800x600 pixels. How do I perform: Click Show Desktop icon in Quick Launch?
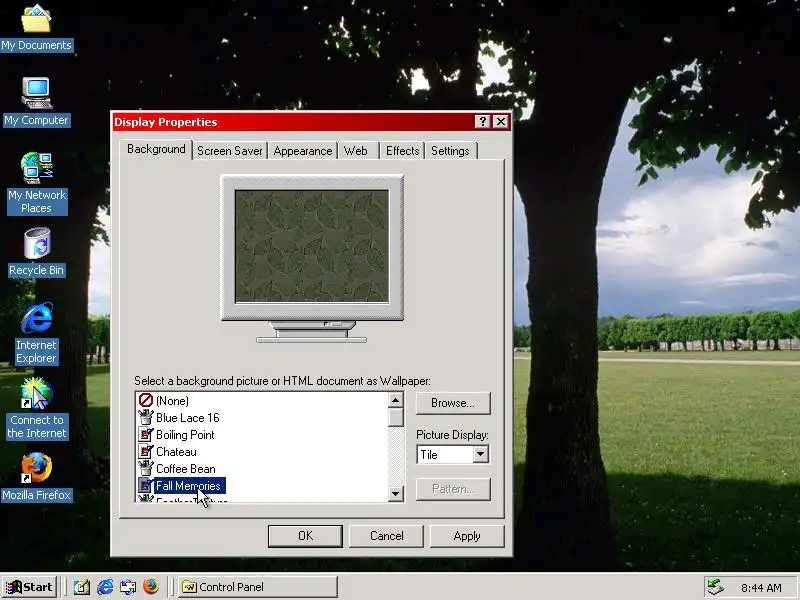(82, 587)
